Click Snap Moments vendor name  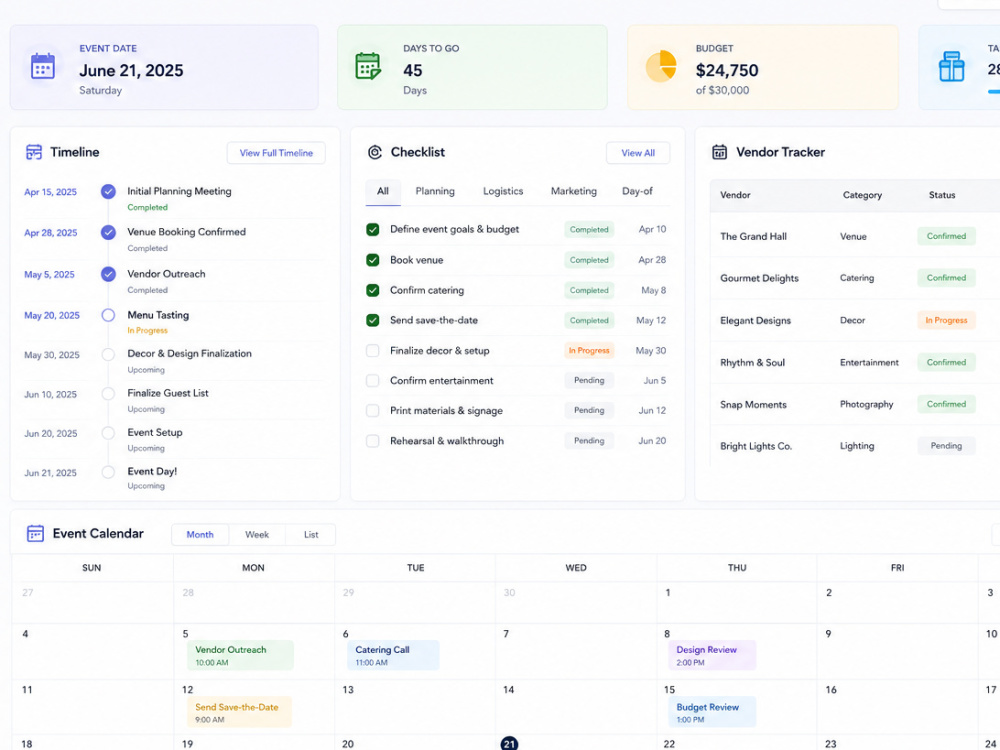coord(753,405)
